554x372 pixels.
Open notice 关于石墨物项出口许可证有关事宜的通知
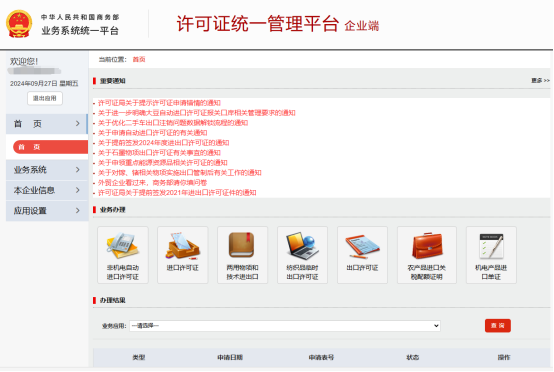point(159,153)
